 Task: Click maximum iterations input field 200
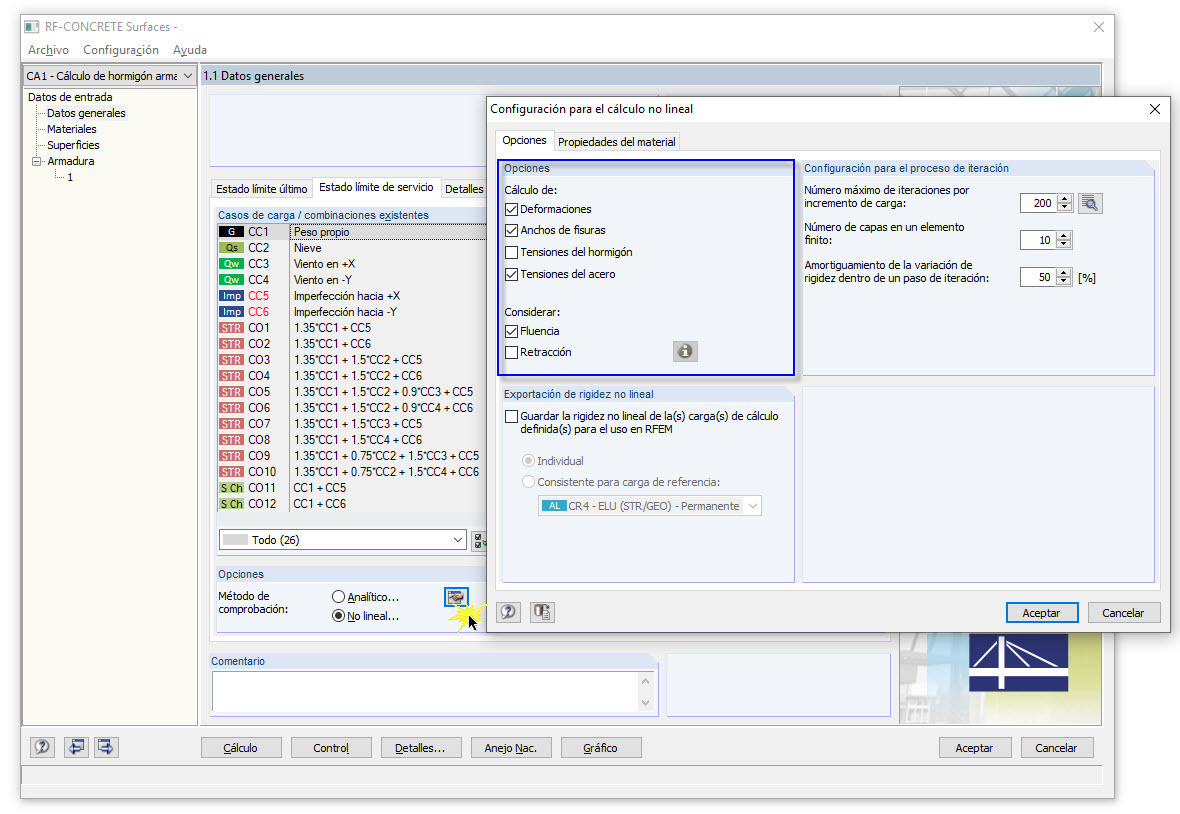1039,203
